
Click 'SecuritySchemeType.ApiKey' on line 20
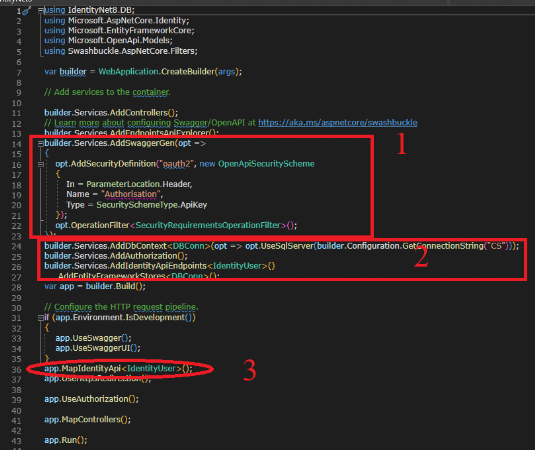tap(151, 205)
